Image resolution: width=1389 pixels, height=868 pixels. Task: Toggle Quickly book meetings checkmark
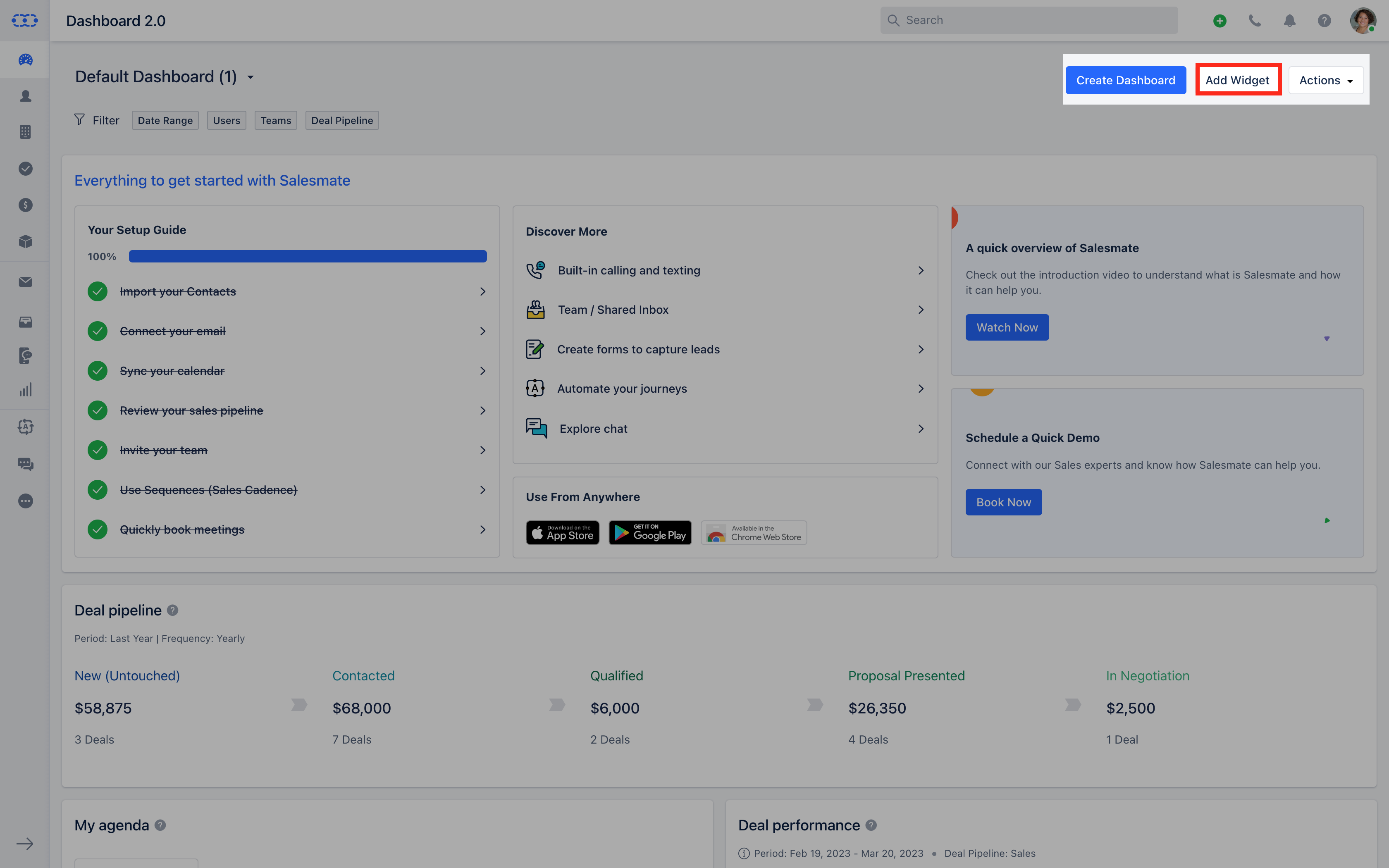pos(98,529)
